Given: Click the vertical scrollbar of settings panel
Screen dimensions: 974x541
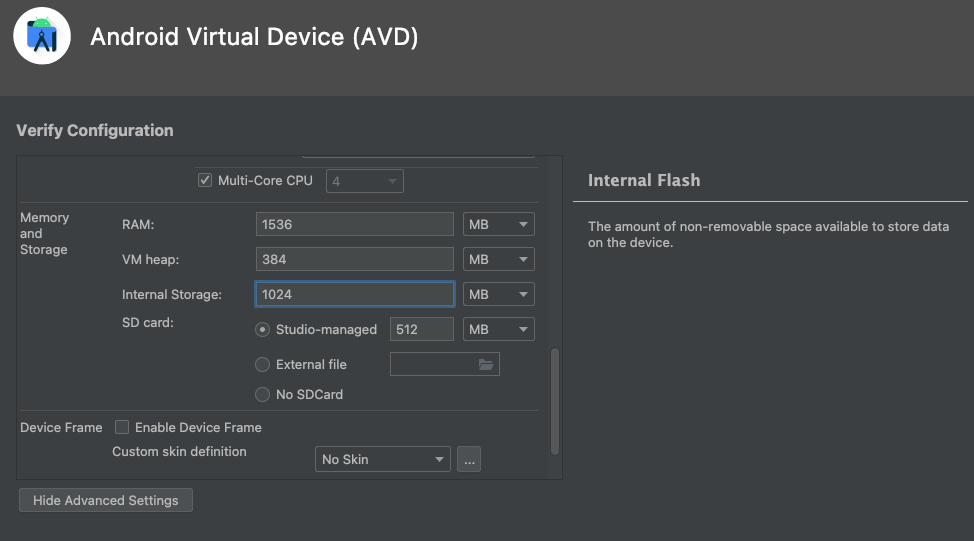Looking at the screenshot, I should tap(555, 402).
